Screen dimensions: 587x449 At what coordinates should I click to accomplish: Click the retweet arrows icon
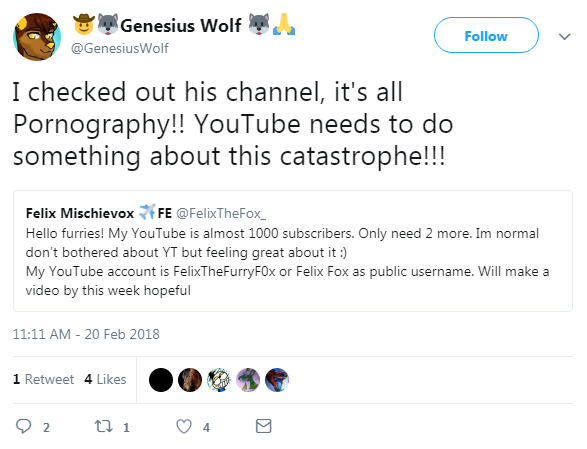[x=103, y=426]
